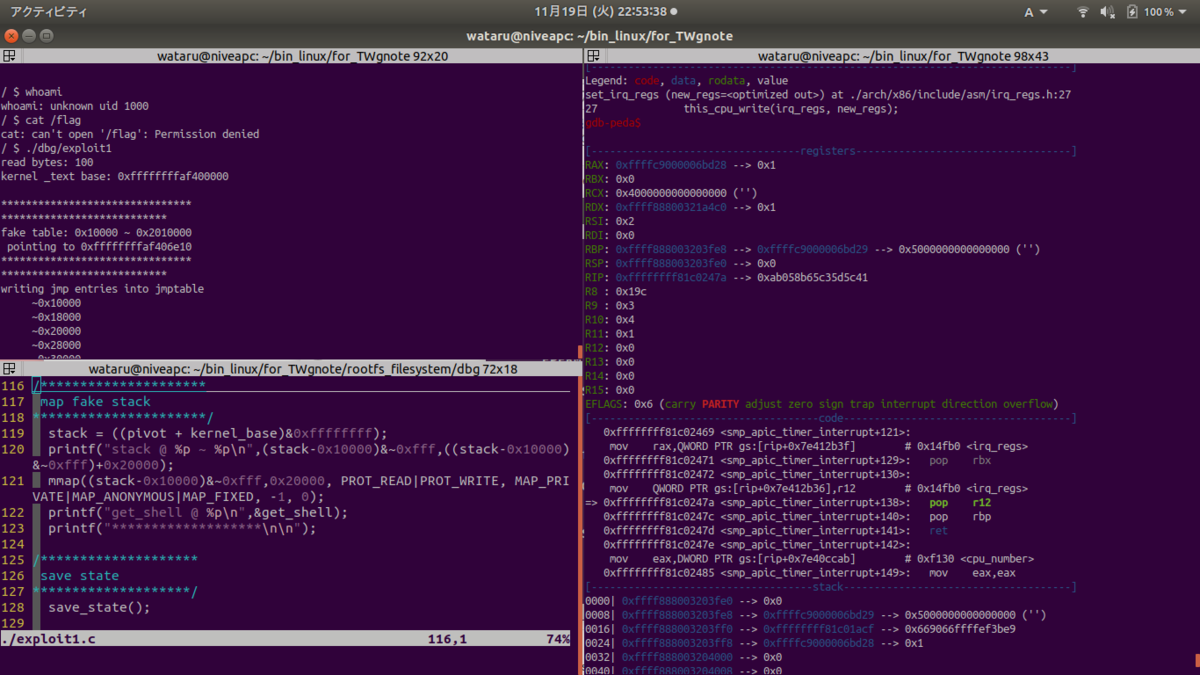
Task: Click the current 'pop r12' instruction
Action: [961, 502]
